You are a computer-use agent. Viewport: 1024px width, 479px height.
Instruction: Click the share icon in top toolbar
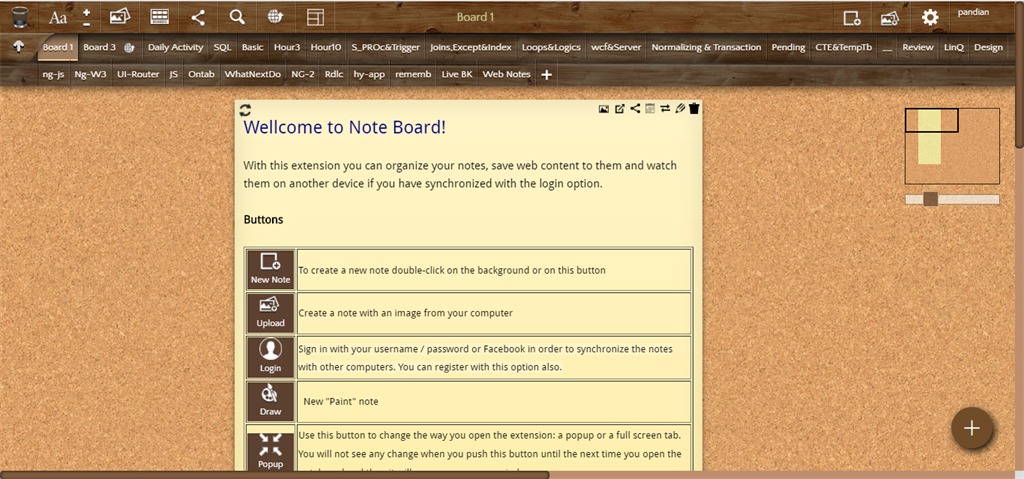(198, 17)
